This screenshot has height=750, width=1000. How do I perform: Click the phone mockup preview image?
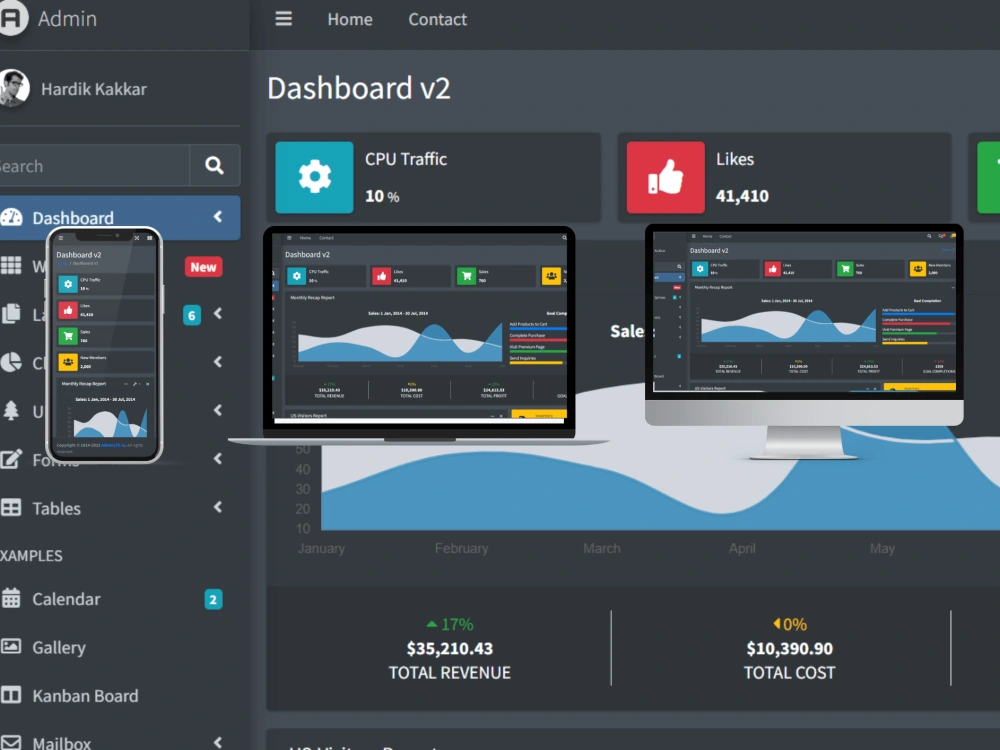105,345
